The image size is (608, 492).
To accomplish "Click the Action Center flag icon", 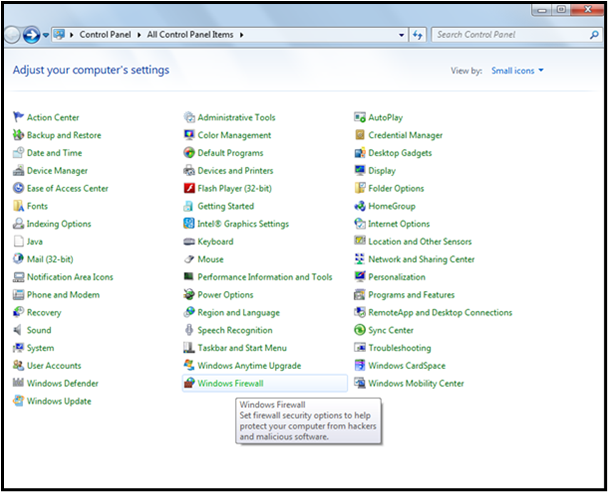I will pos(18,117).
